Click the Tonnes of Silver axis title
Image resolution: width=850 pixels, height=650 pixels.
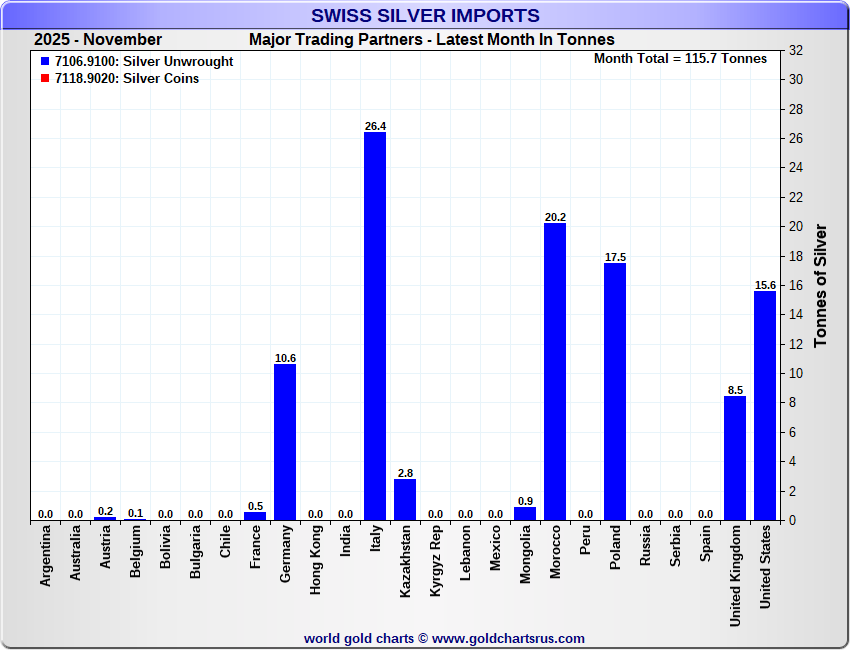coord(821,285)
